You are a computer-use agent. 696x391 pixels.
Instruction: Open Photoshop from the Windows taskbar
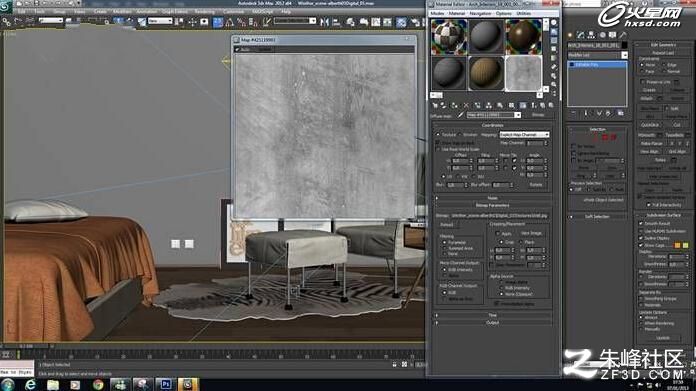pos(166,384)
